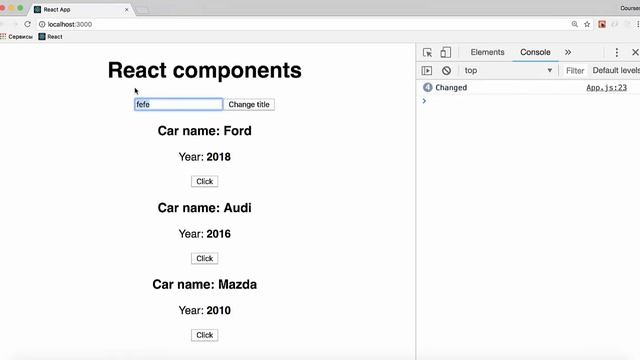Click the Click button under Mazda
640x360 pixels.
click(x=204, y=335)
